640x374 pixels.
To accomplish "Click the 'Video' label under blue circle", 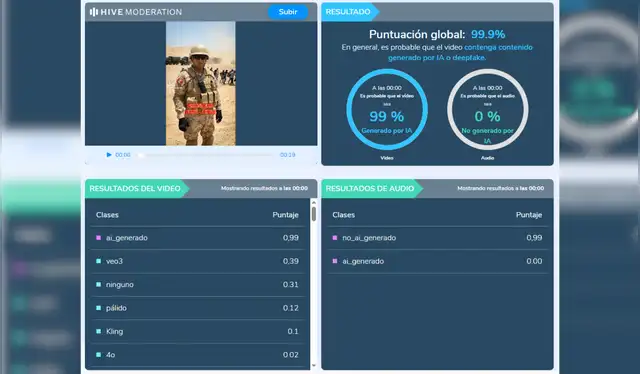I will pos(387,158).
